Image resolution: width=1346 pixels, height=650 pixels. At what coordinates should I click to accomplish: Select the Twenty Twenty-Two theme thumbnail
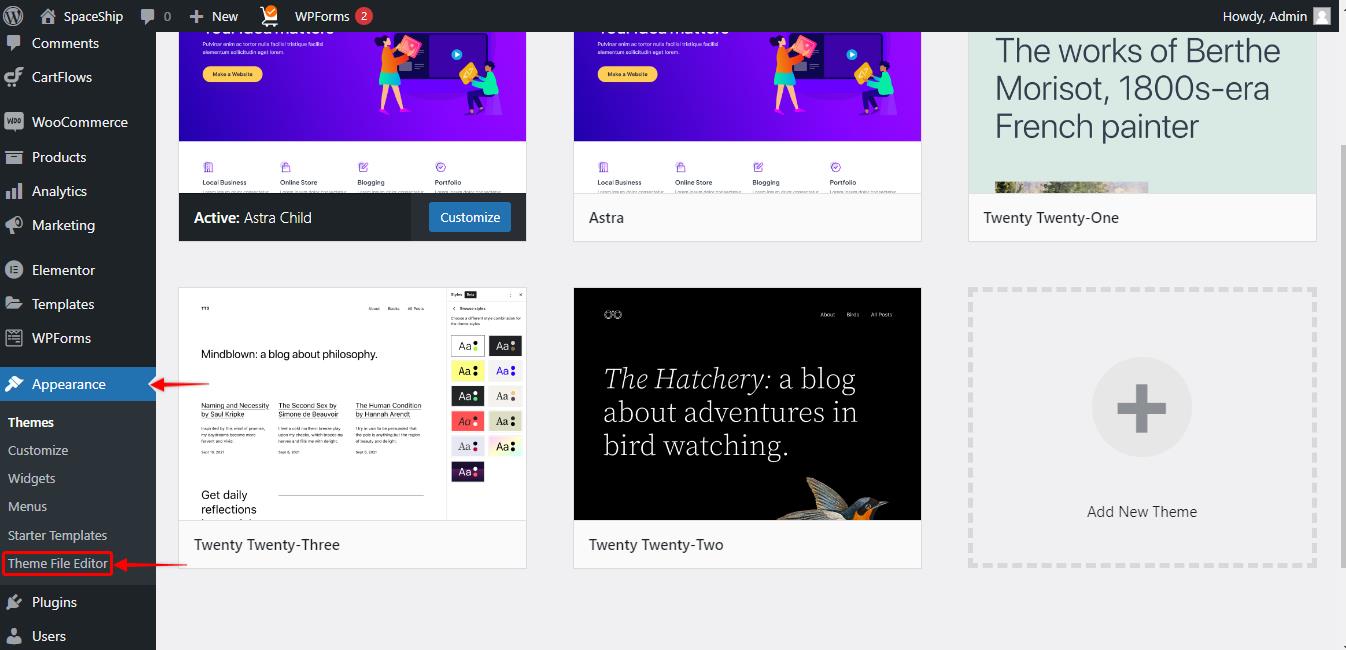tap(747, 404)
